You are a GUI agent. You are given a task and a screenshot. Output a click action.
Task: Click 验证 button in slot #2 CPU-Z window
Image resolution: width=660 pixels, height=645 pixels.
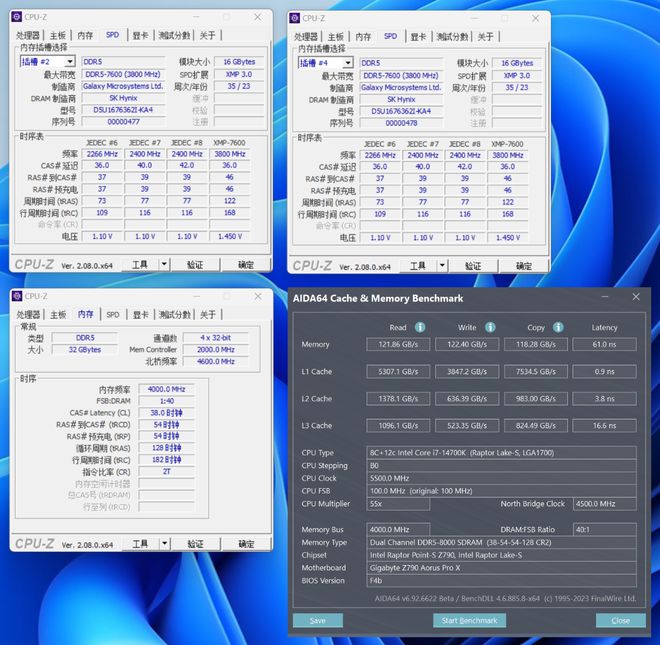point(195,264)
